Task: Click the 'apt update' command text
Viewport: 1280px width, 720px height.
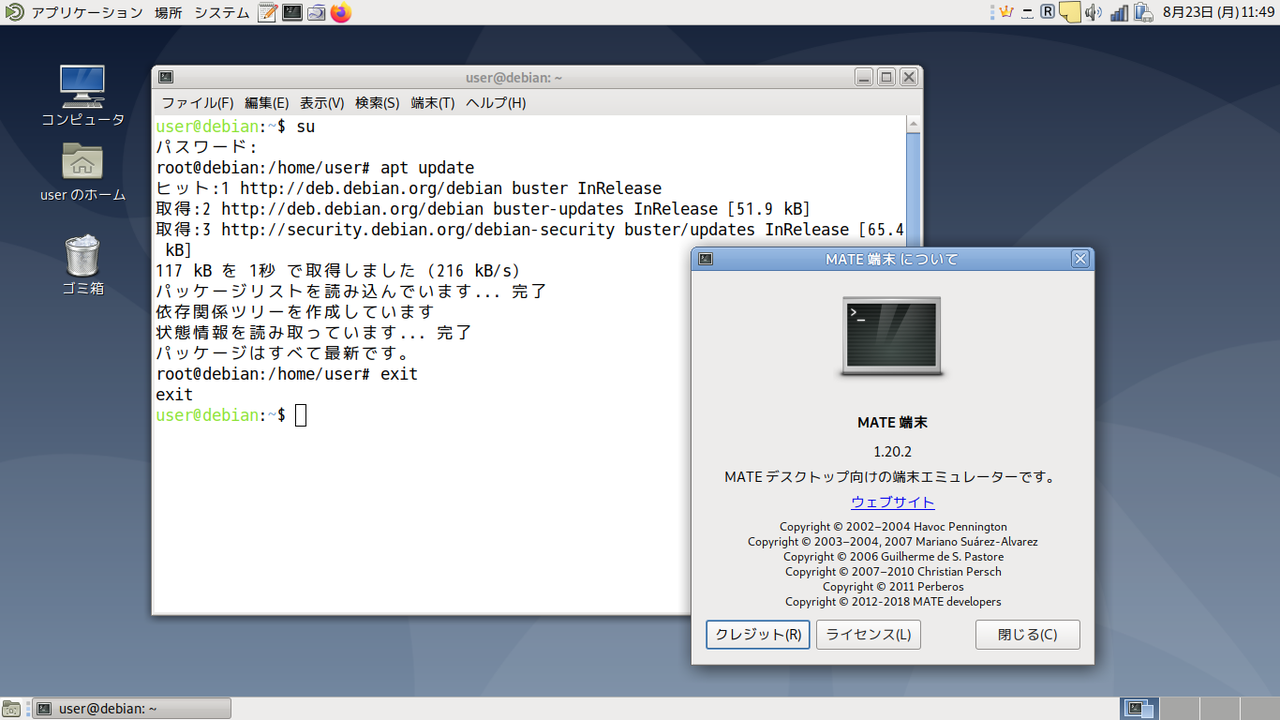Action: (x=427, y=168)
